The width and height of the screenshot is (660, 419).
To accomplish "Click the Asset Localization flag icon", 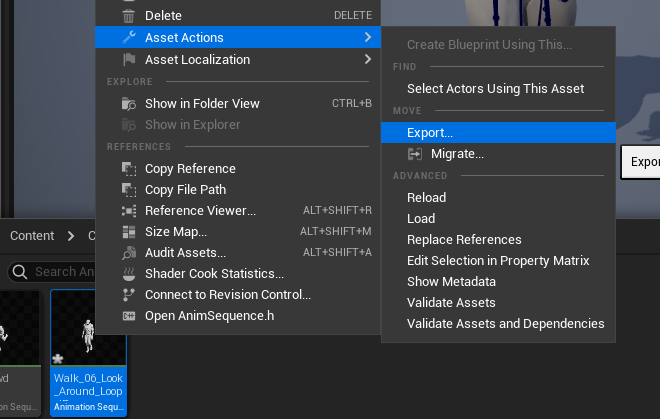I will (x=128, y=59).
